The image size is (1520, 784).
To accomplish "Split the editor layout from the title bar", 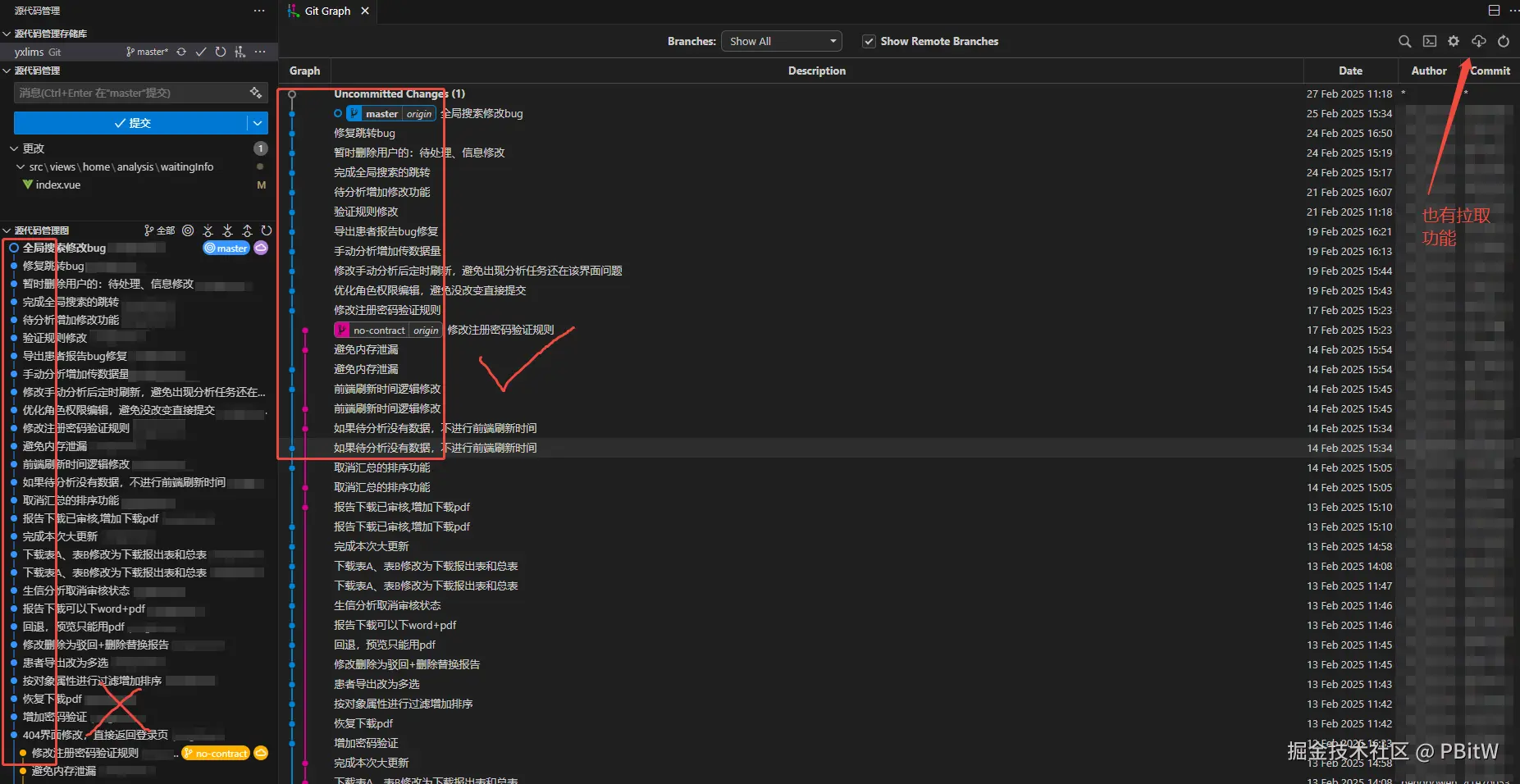I will [1494, 11].
